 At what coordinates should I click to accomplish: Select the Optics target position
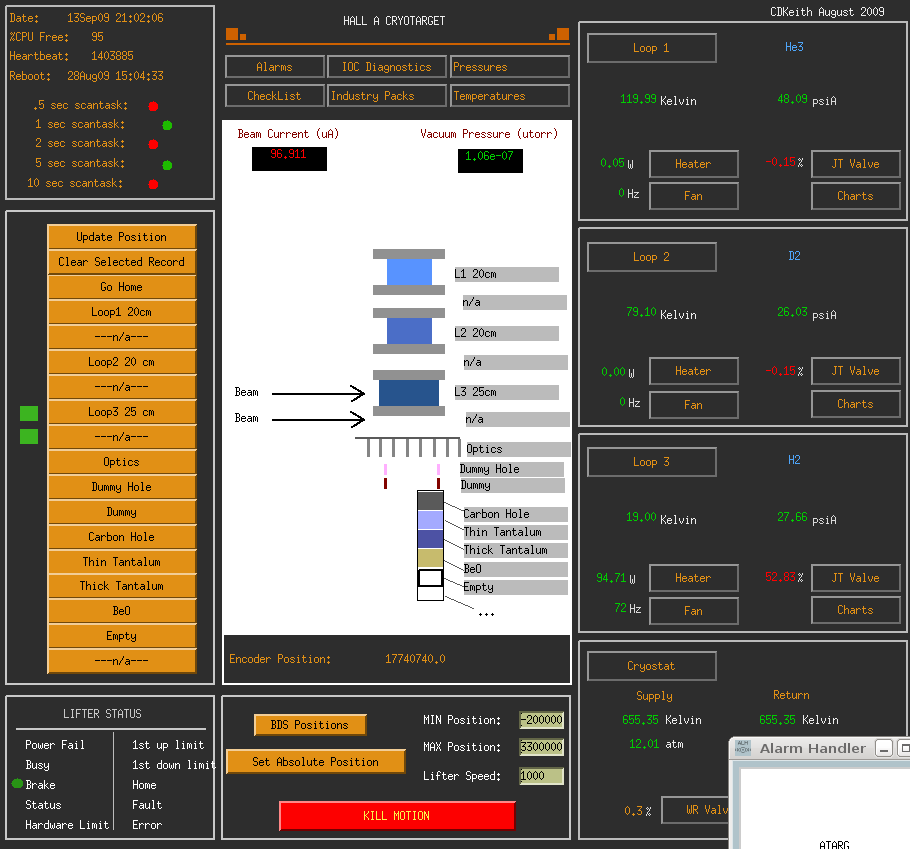point(122,461)
